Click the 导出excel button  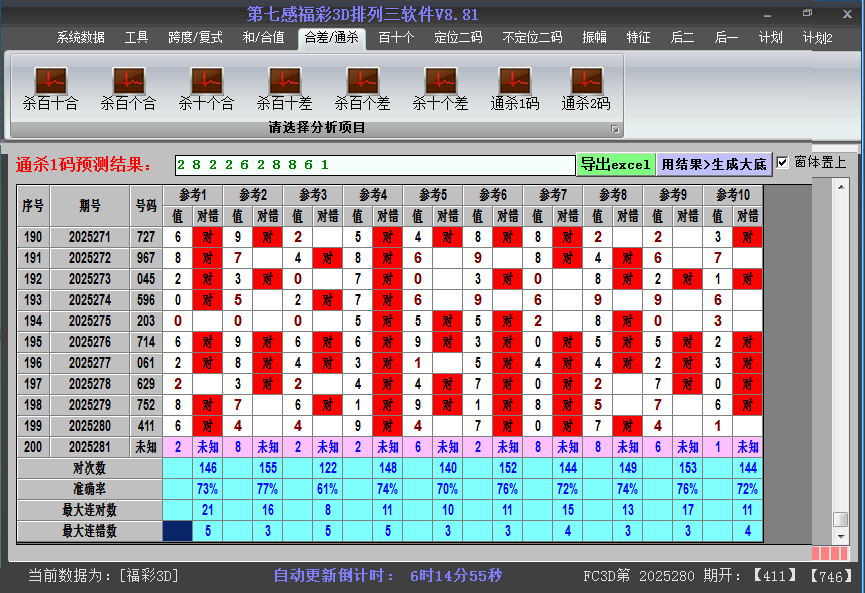click(x=616, y=162)
